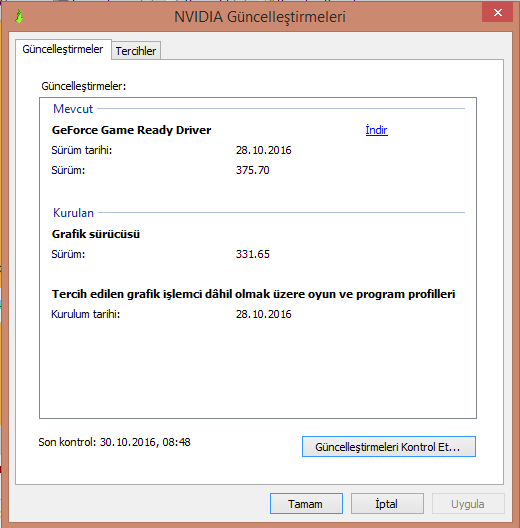The height and width of the screenshot is (528, 520).
Task: Select the GeForce Game Ready Driver entry
Action: pyautogui.click(x=132, y=130)
